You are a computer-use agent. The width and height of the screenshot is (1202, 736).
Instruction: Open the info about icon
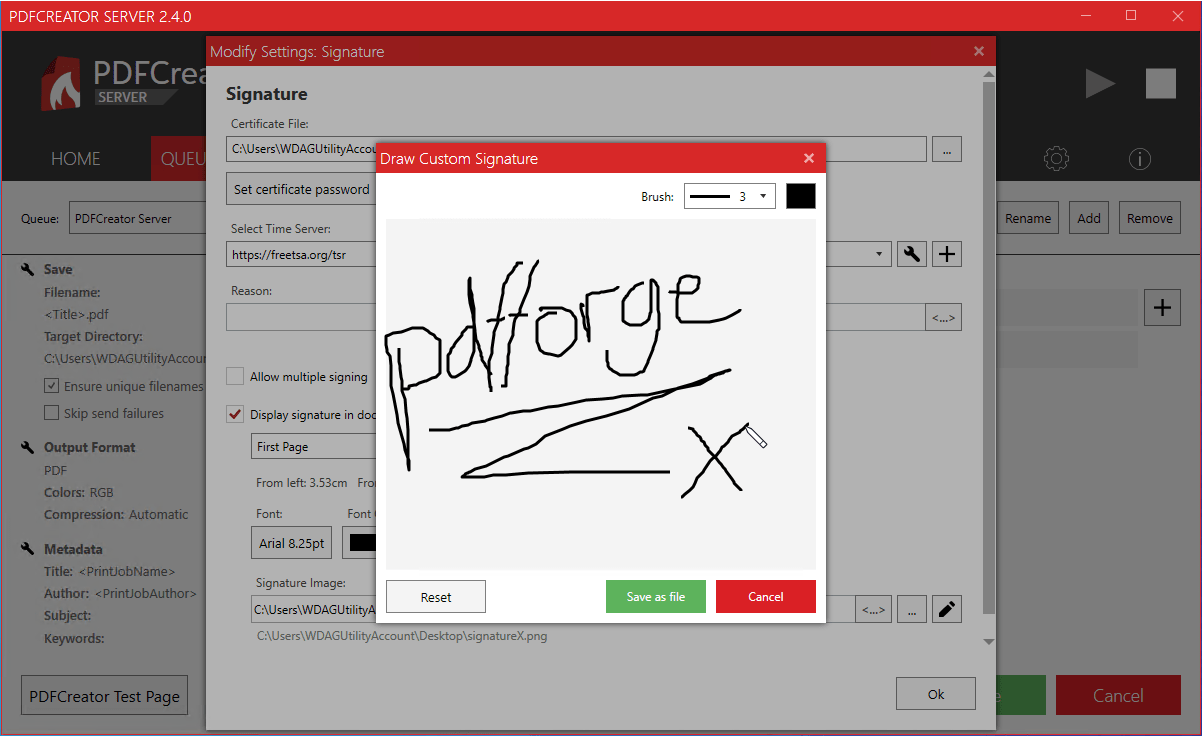click(1140, 159)
